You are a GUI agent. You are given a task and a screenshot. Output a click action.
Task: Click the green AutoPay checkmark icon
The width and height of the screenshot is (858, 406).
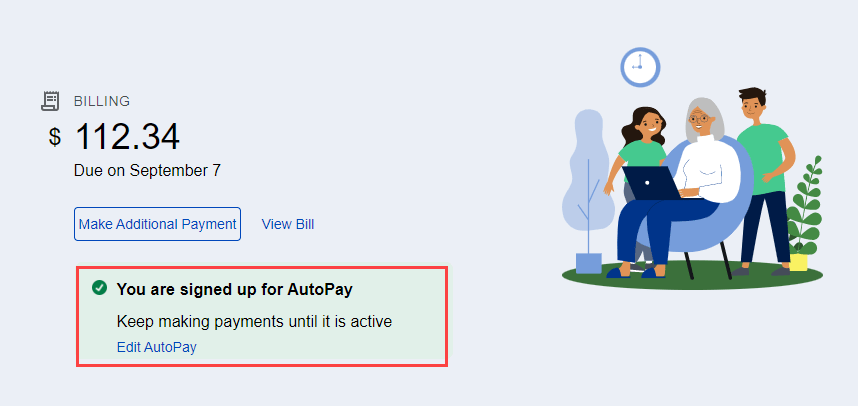[x=99, y=288]
